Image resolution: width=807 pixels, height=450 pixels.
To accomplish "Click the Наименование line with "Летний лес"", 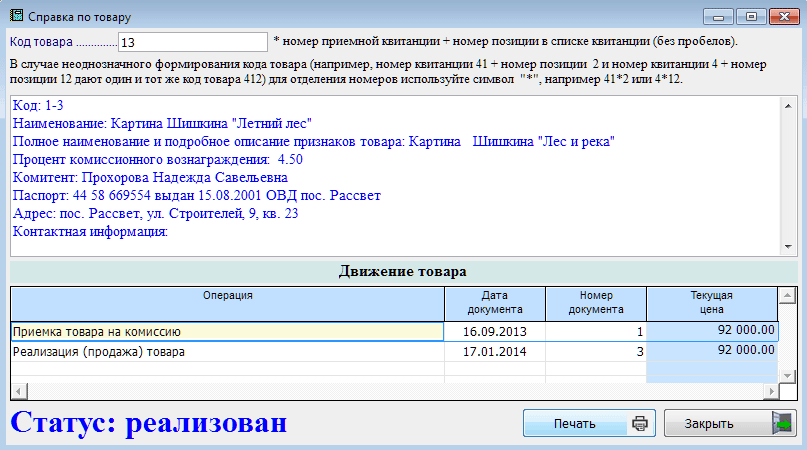I will (162, 124).
